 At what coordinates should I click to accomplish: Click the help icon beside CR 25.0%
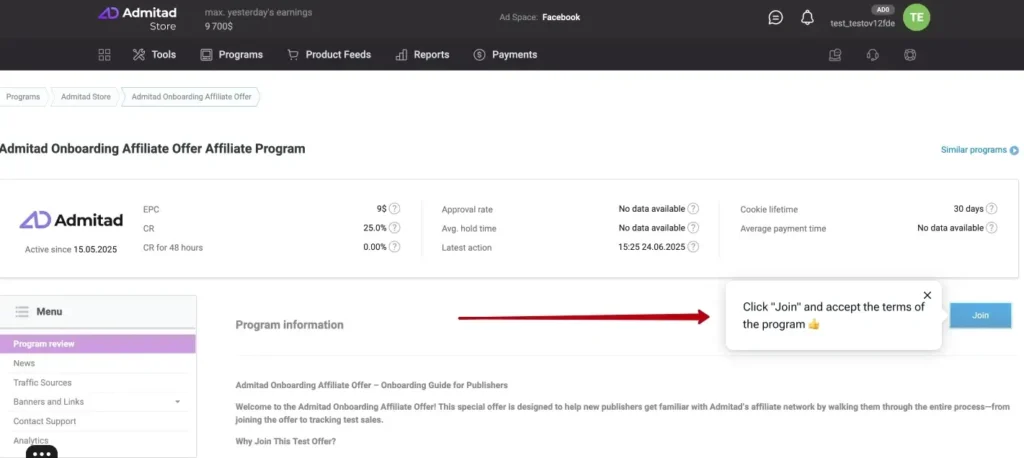(394, 228)
